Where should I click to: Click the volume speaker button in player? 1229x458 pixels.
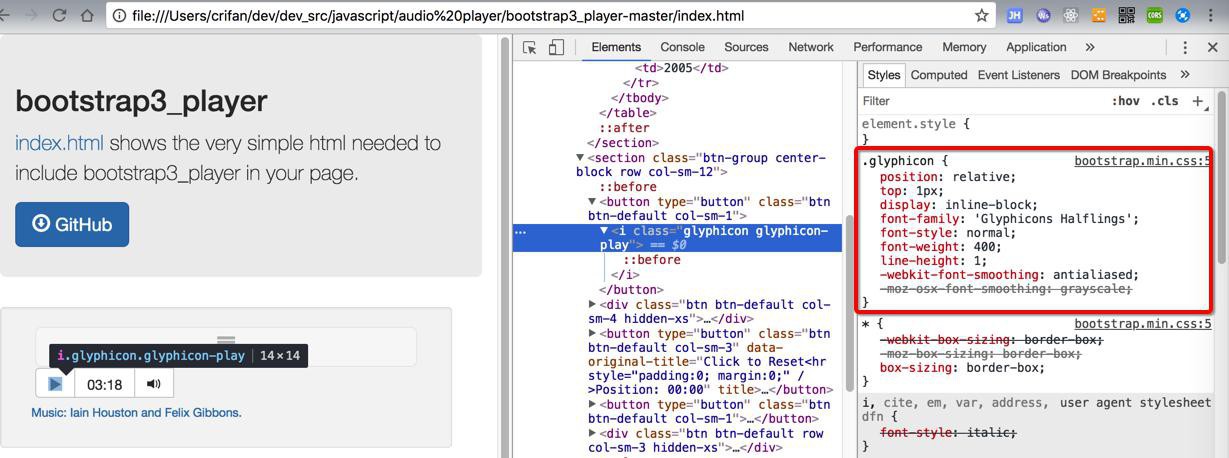click(153, 383)
